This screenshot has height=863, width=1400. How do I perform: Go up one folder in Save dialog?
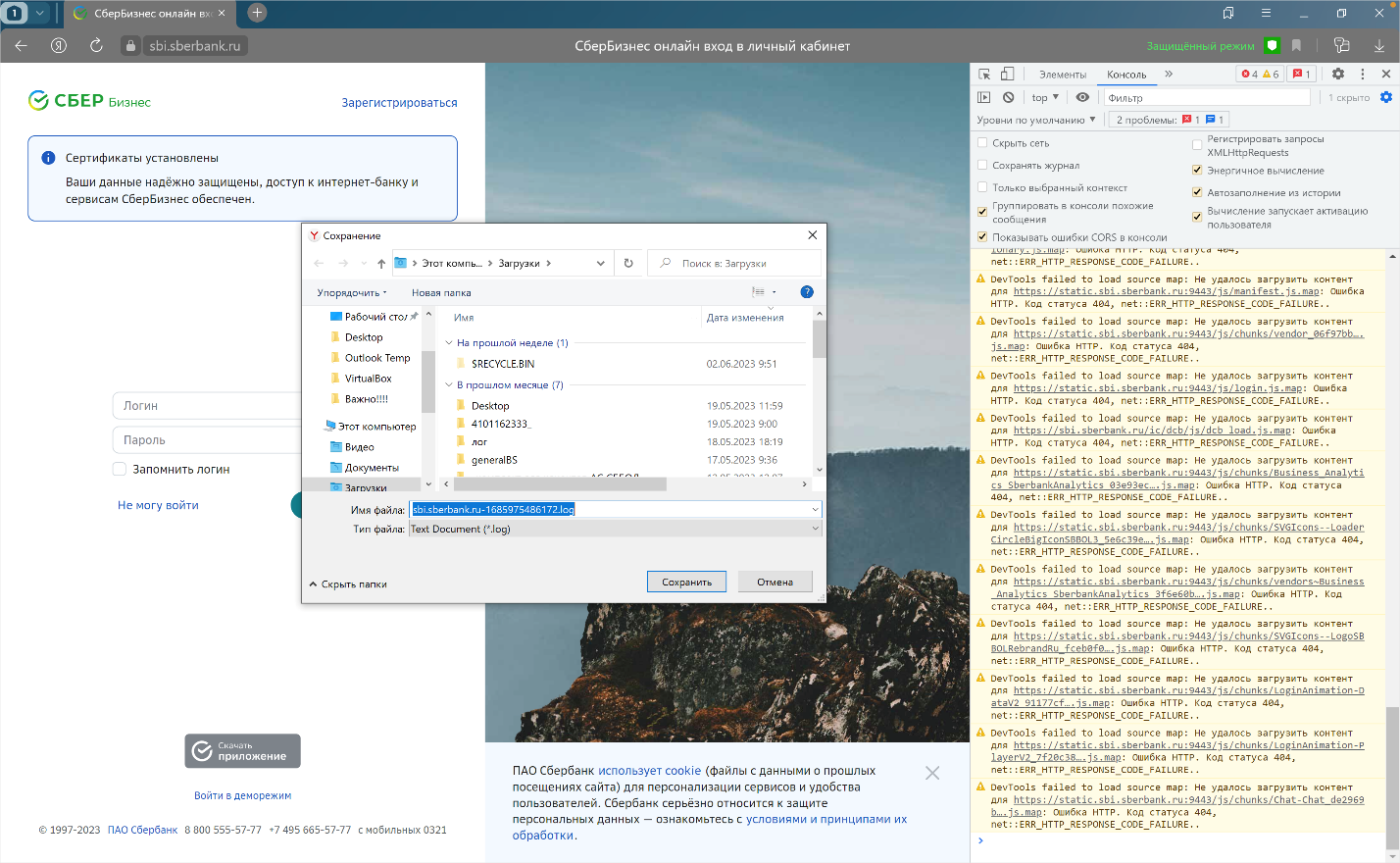point(381,263)
